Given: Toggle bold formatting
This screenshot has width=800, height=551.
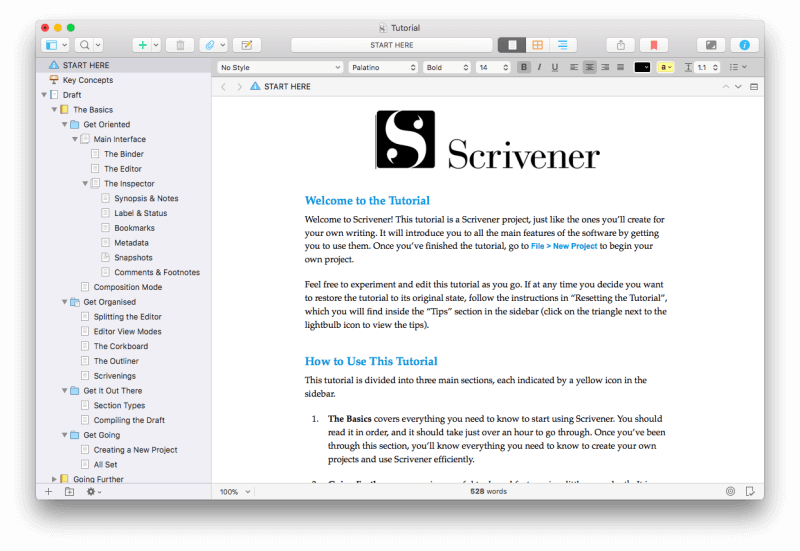Looking at the screenshot, I should (524, 67).
